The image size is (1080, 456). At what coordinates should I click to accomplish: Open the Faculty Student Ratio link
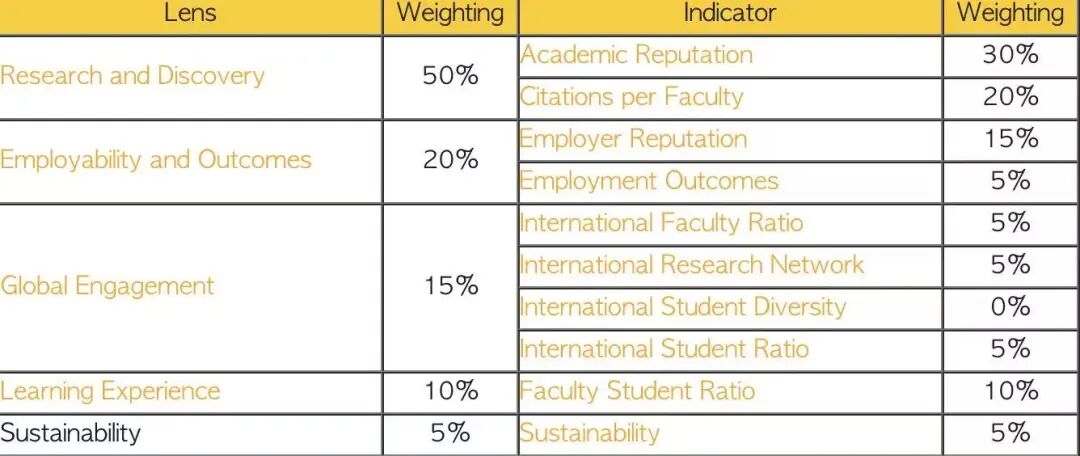(x=637, y=391)
